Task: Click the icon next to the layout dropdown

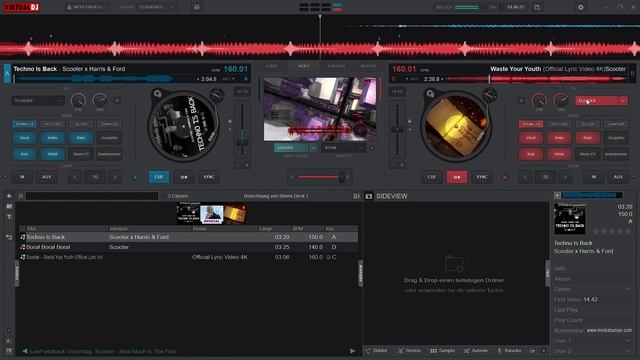Action: 197,7
